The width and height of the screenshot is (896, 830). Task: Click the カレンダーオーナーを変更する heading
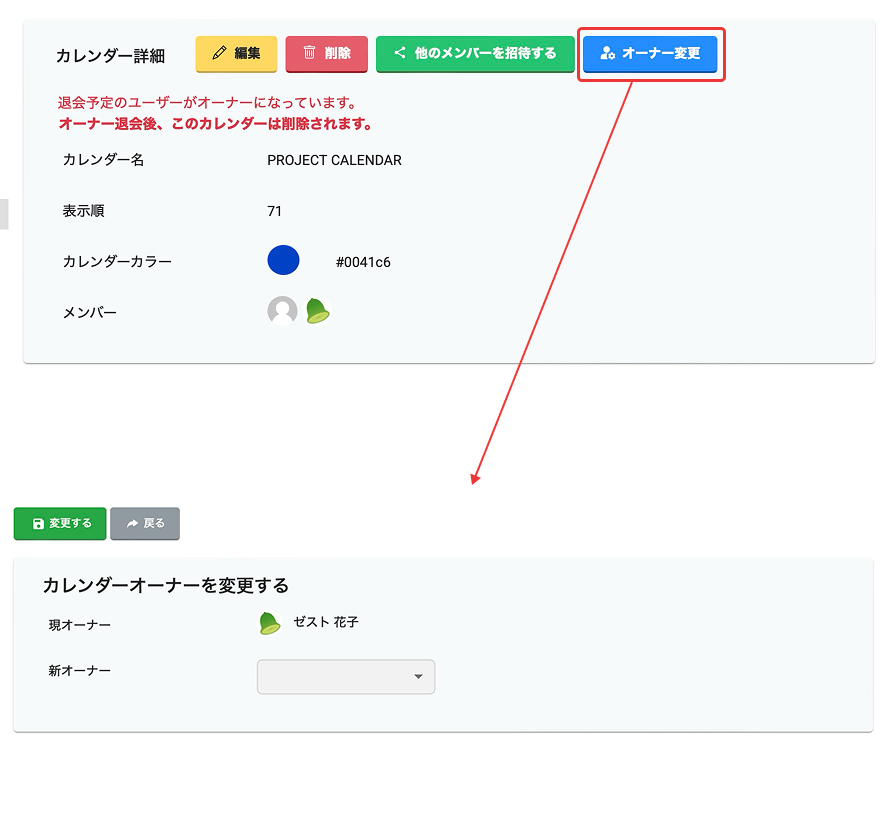click(165, 586)
